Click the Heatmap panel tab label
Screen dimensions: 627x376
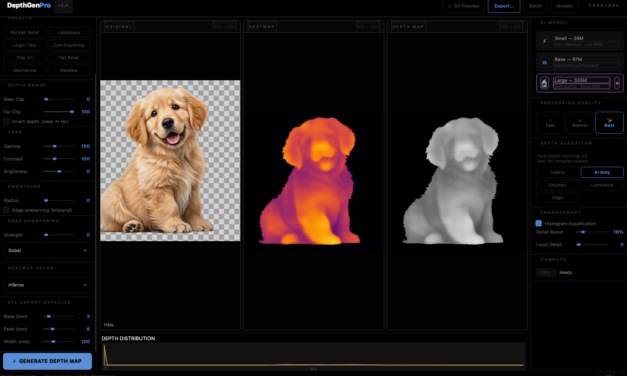tap(262, 27)
